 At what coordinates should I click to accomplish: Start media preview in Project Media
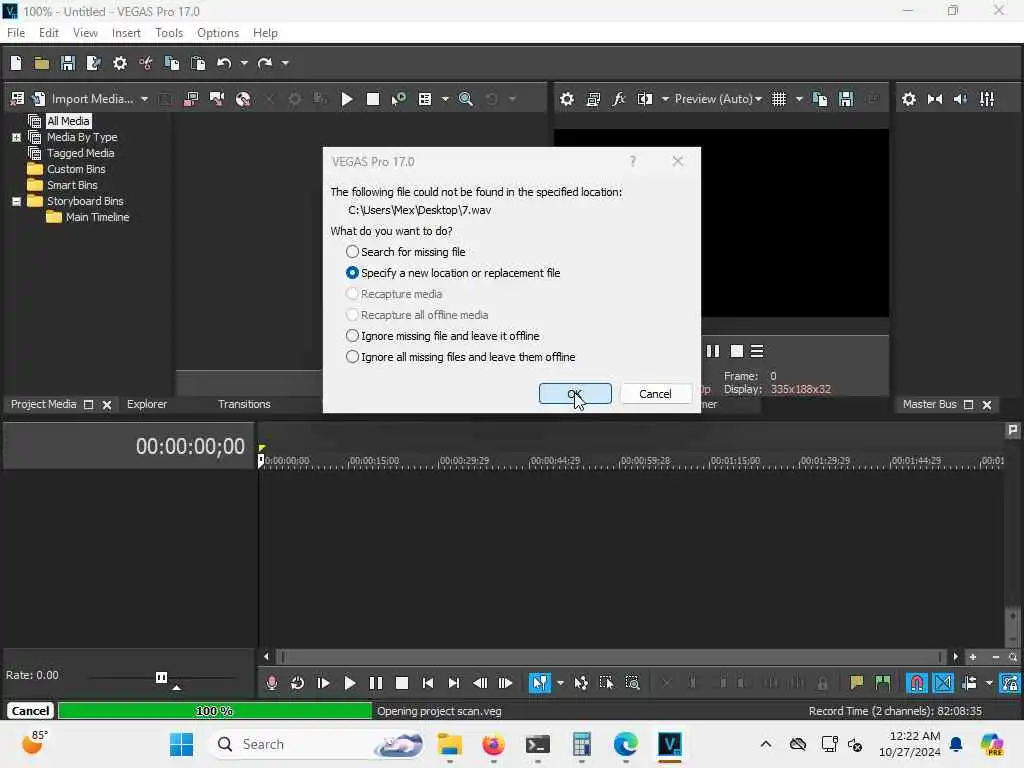point(347,99)
